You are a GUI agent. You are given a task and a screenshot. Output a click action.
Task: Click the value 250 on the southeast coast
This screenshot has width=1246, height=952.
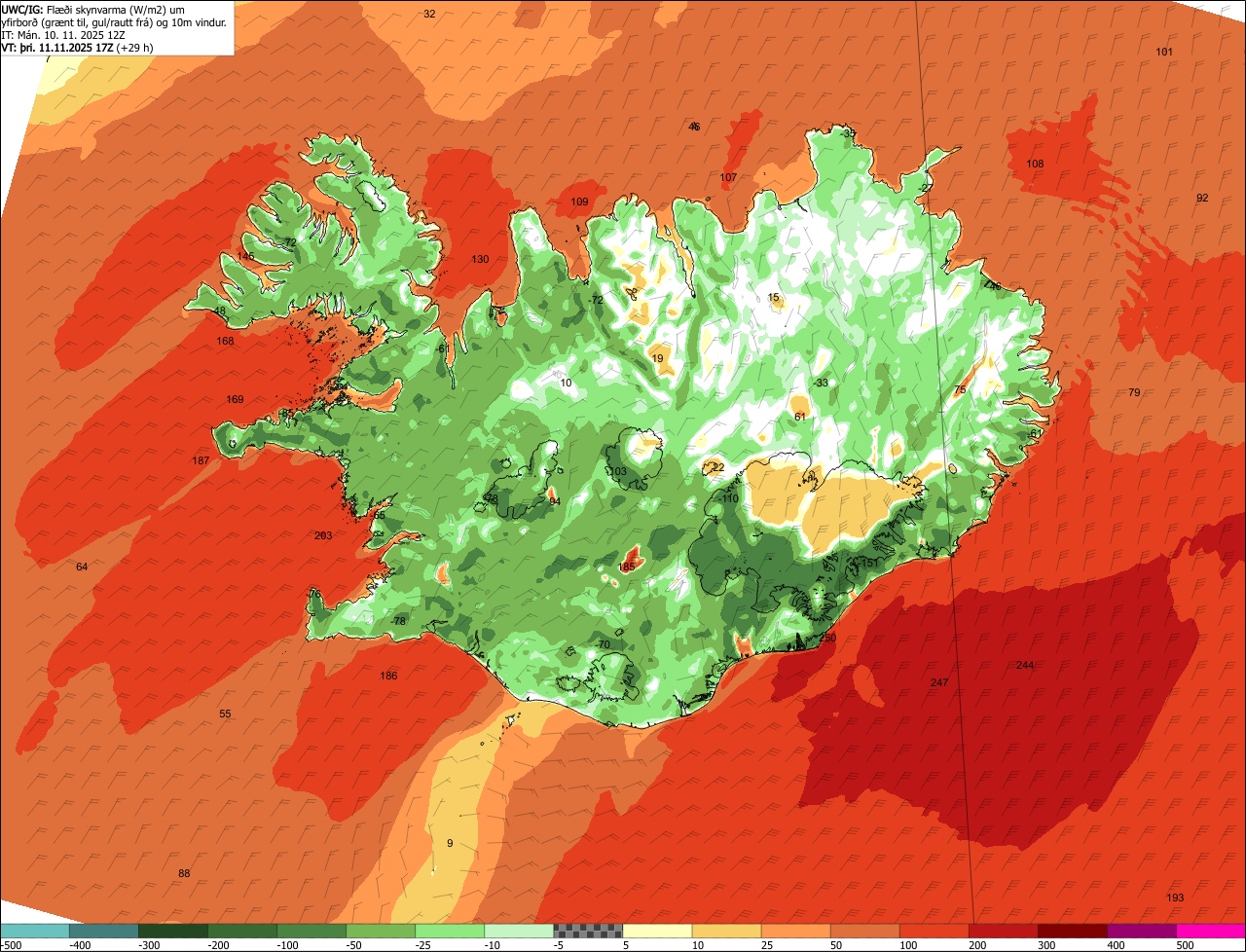pyautogui.click(x=827, y=638)
